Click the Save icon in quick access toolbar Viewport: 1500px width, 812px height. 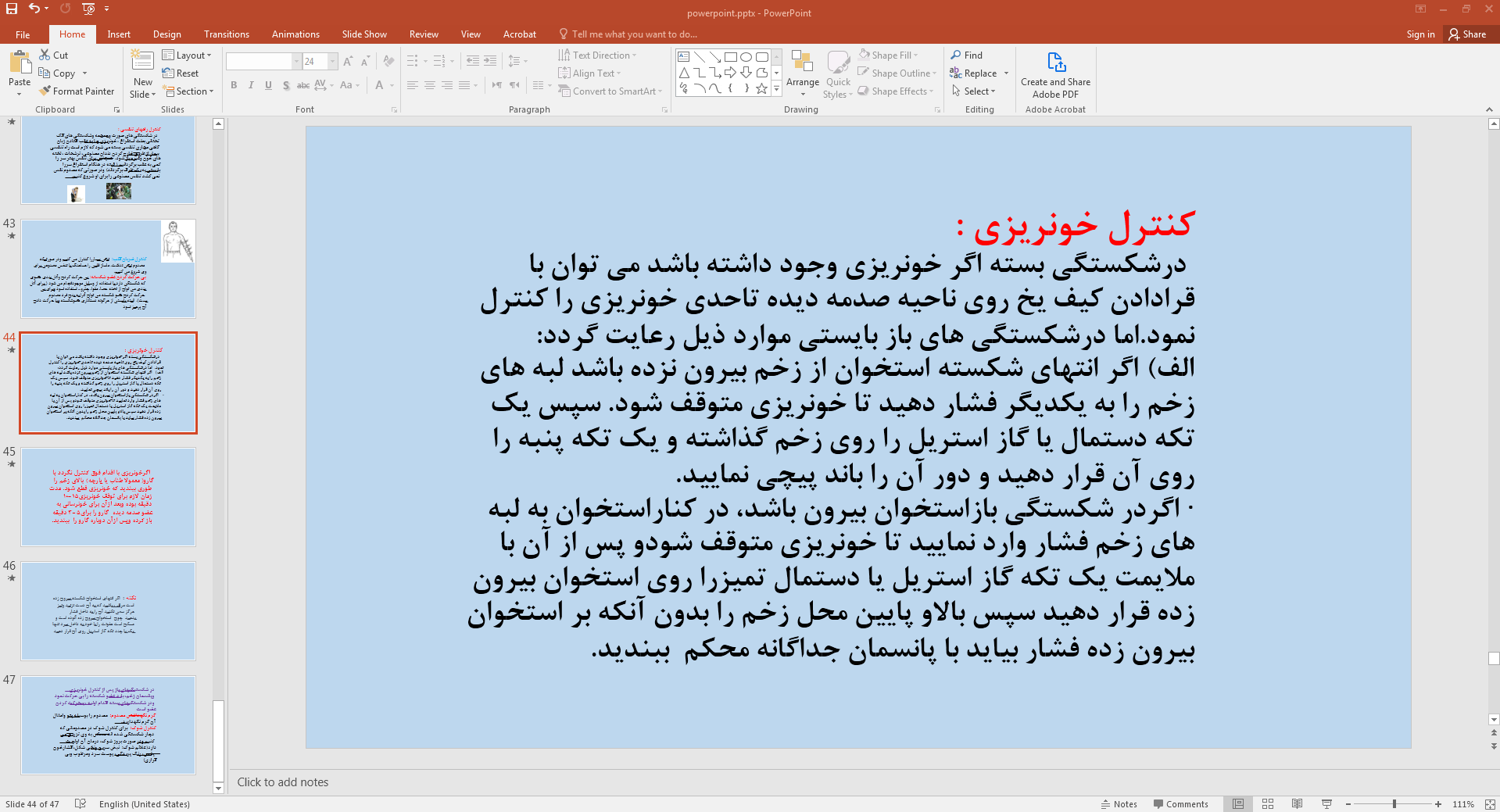coord(11,9)
